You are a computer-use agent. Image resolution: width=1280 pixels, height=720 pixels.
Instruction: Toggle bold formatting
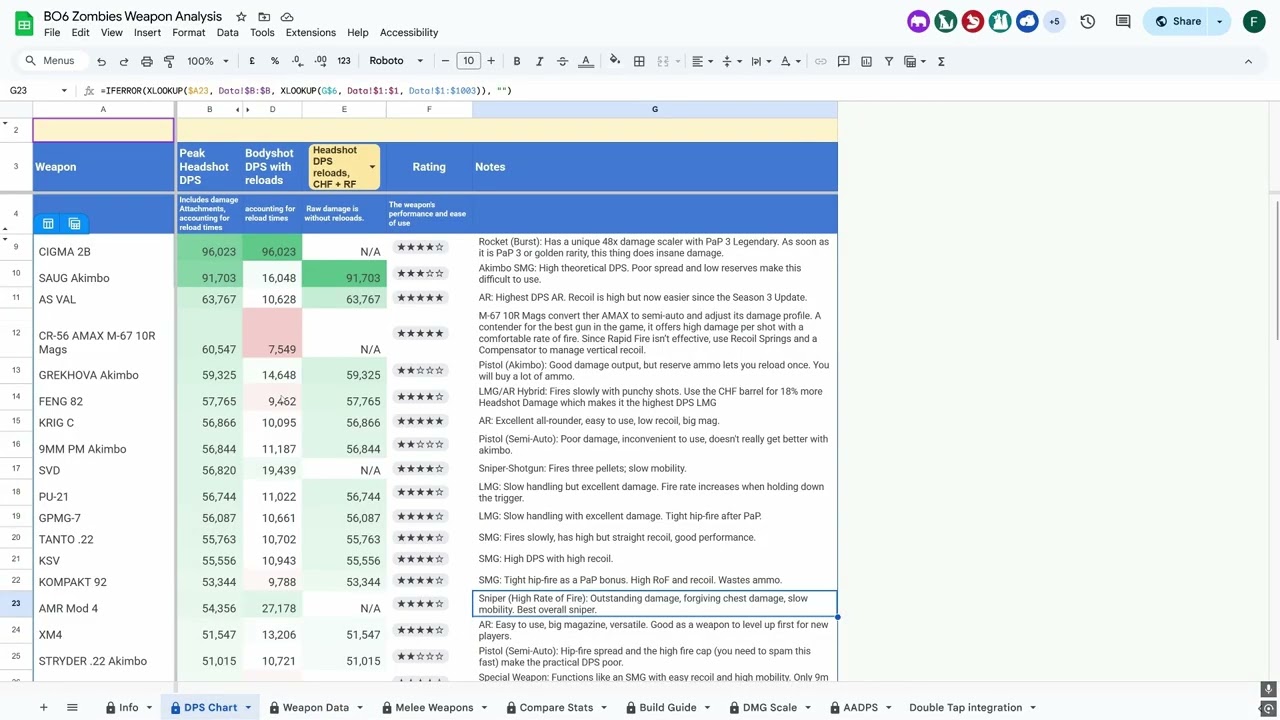coord(517,61)
